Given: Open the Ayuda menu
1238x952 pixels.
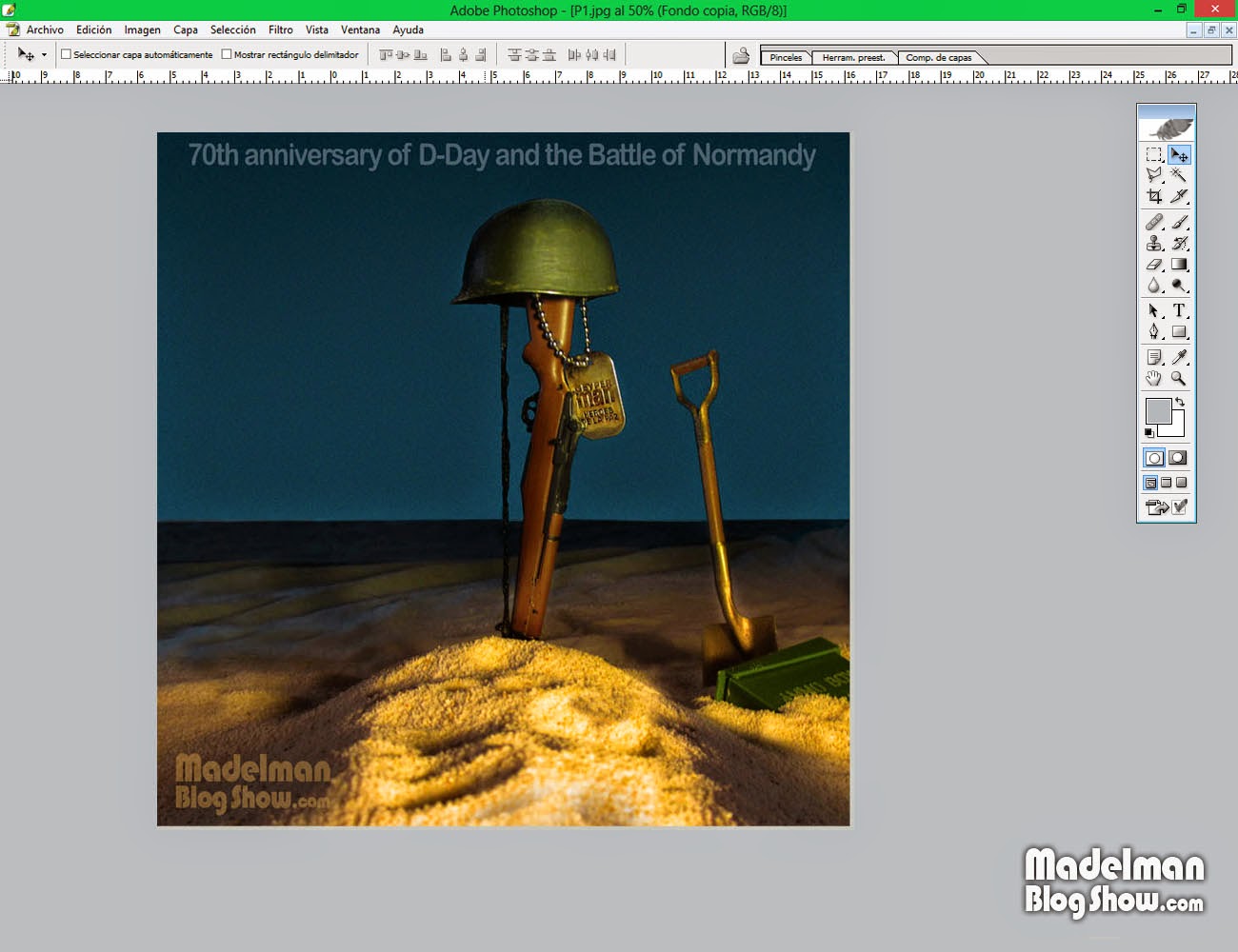Looking at the screenshot, I should pyautogui.click(x=408, y=30).
